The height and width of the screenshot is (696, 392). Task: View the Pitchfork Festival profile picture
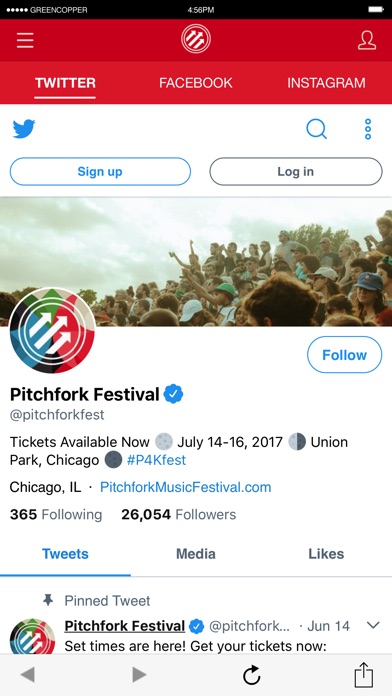(52, 331)
